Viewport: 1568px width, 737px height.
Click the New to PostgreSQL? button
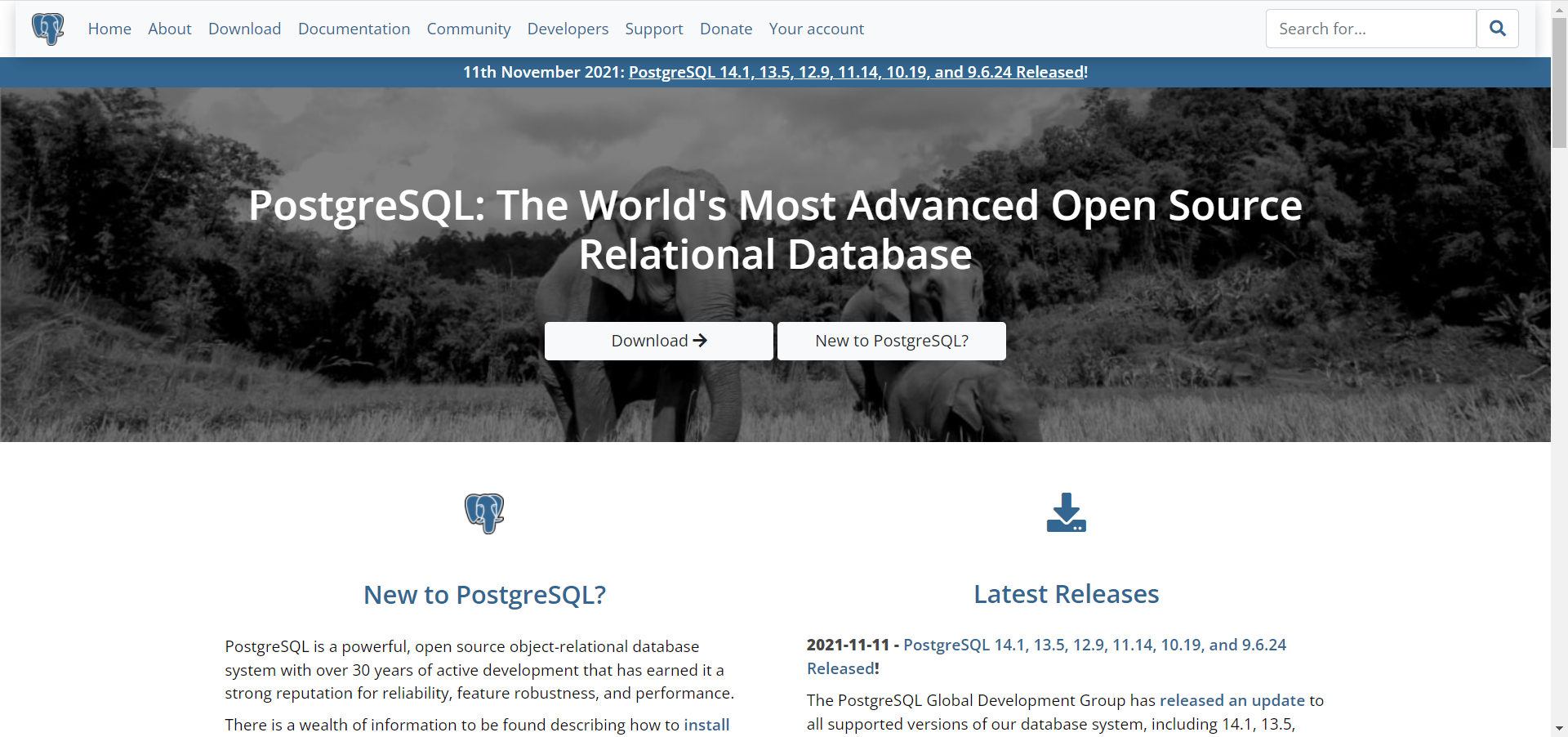(891, 341)
